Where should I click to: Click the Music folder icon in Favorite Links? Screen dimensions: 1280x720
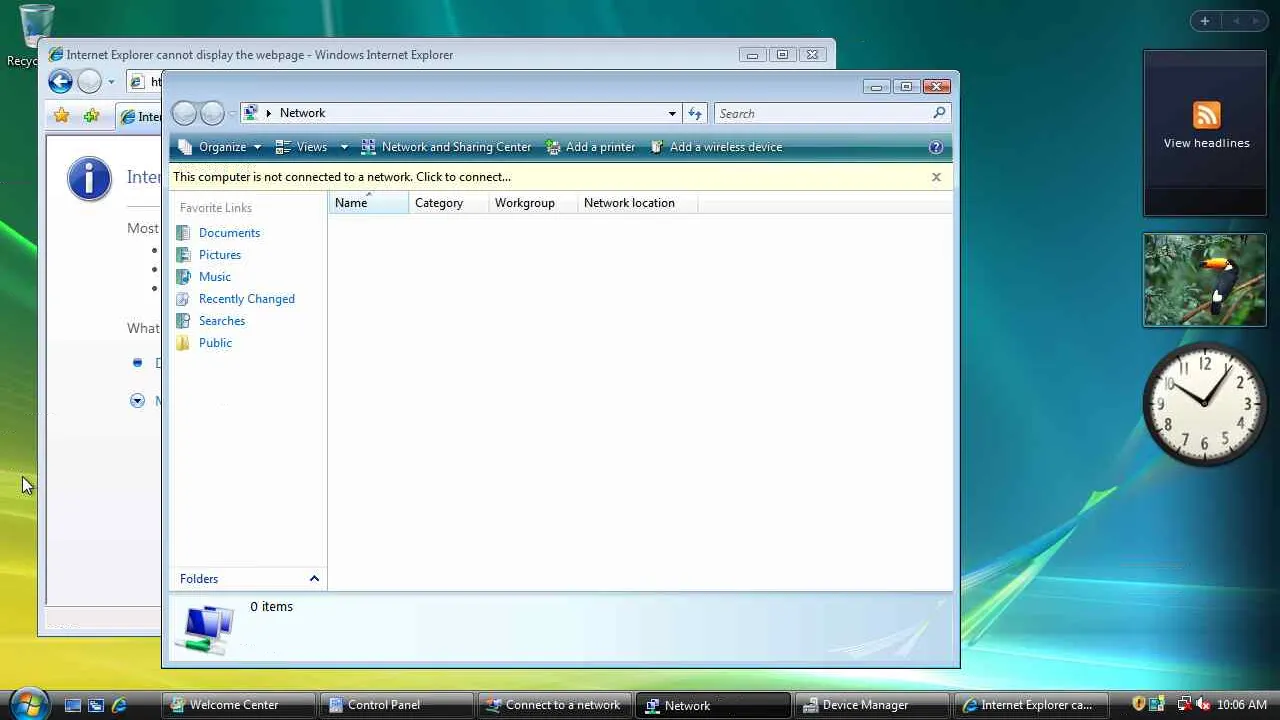183,277
